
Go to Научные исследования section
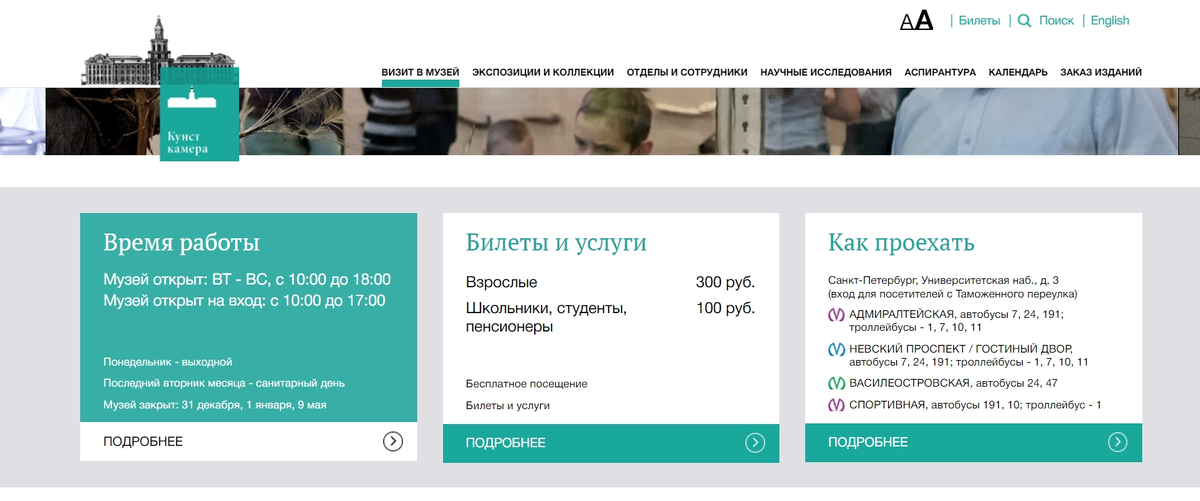click(x=826, y=72)
